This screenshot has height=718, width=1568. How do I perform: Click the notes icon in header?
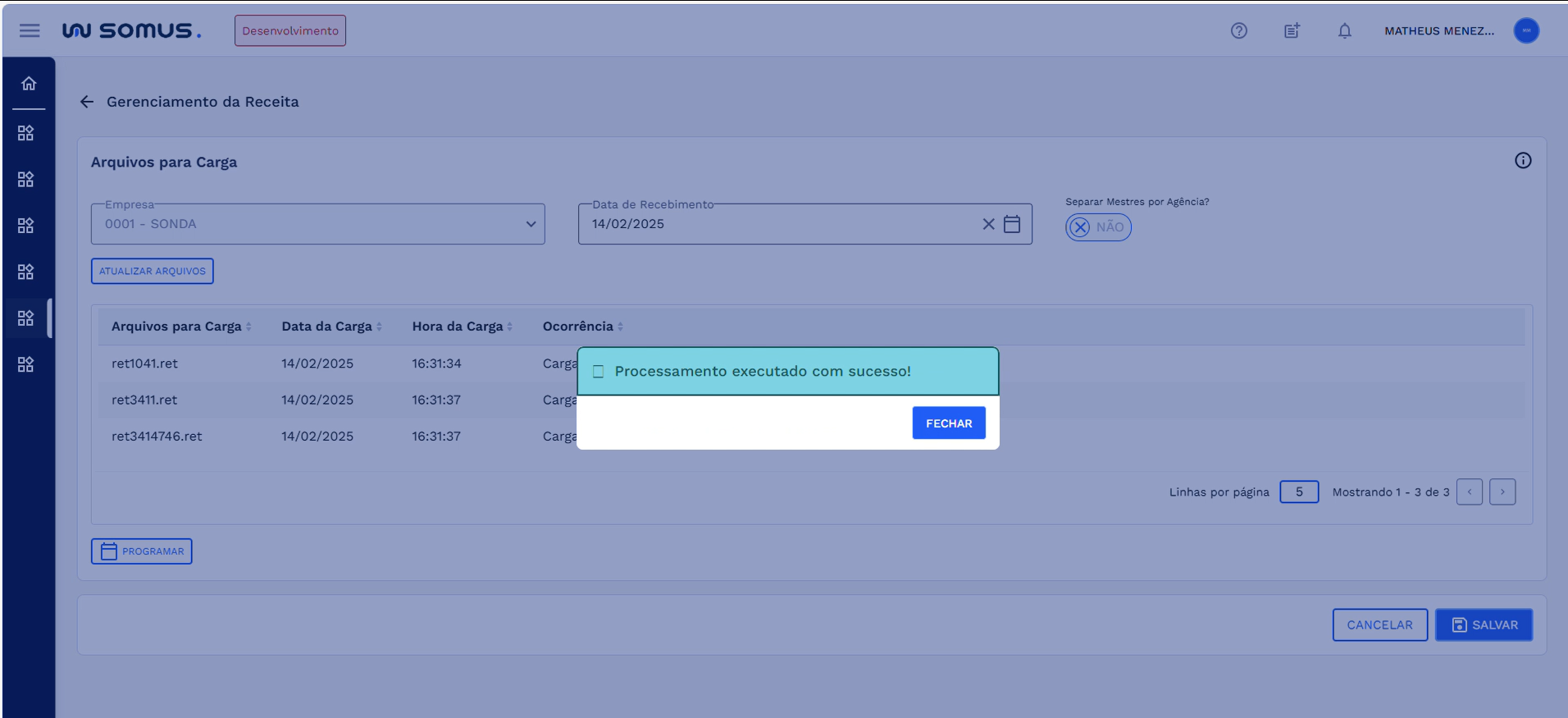pyautogui.click(x=1292, y=30)
